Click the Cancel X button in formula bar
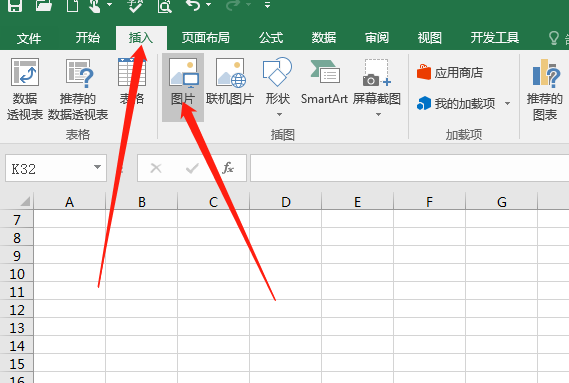The image size is (569, 383). click(156, 168)
